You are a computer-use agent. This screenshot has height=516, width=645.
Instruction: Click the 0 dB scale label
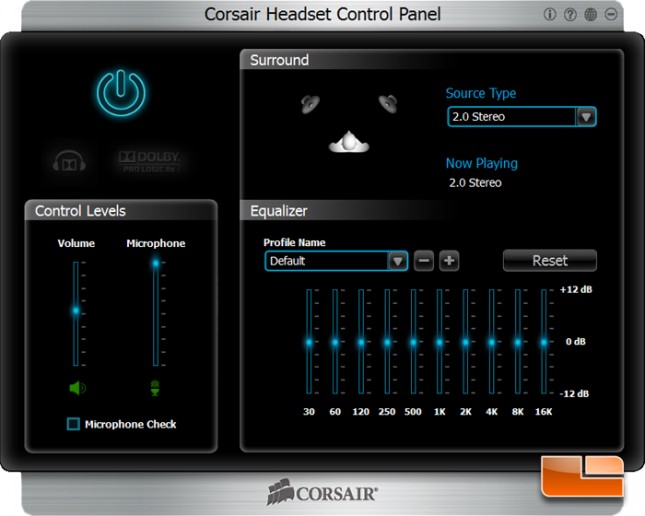pyautogui.click(x=575, y=342)
